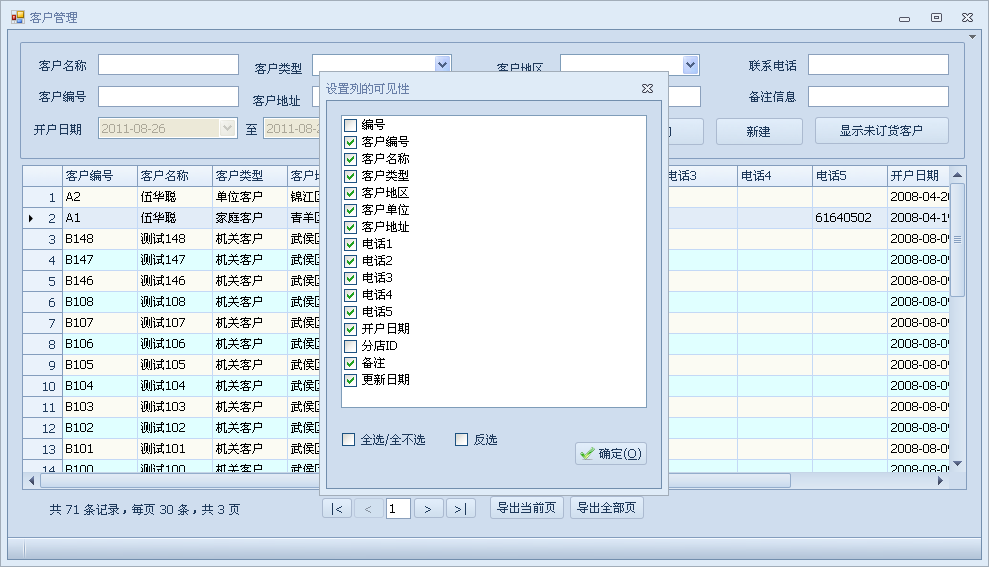Open the 开户日期 start date picker

pyautogui.click(x=227, y=129)
